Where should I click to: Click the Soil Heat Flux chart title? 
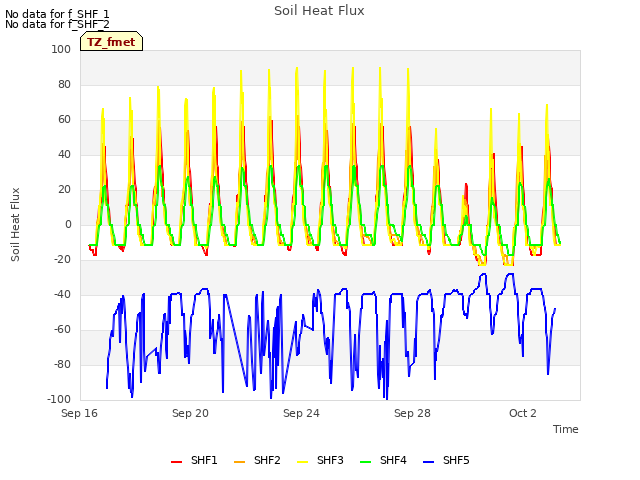point(319,11)
